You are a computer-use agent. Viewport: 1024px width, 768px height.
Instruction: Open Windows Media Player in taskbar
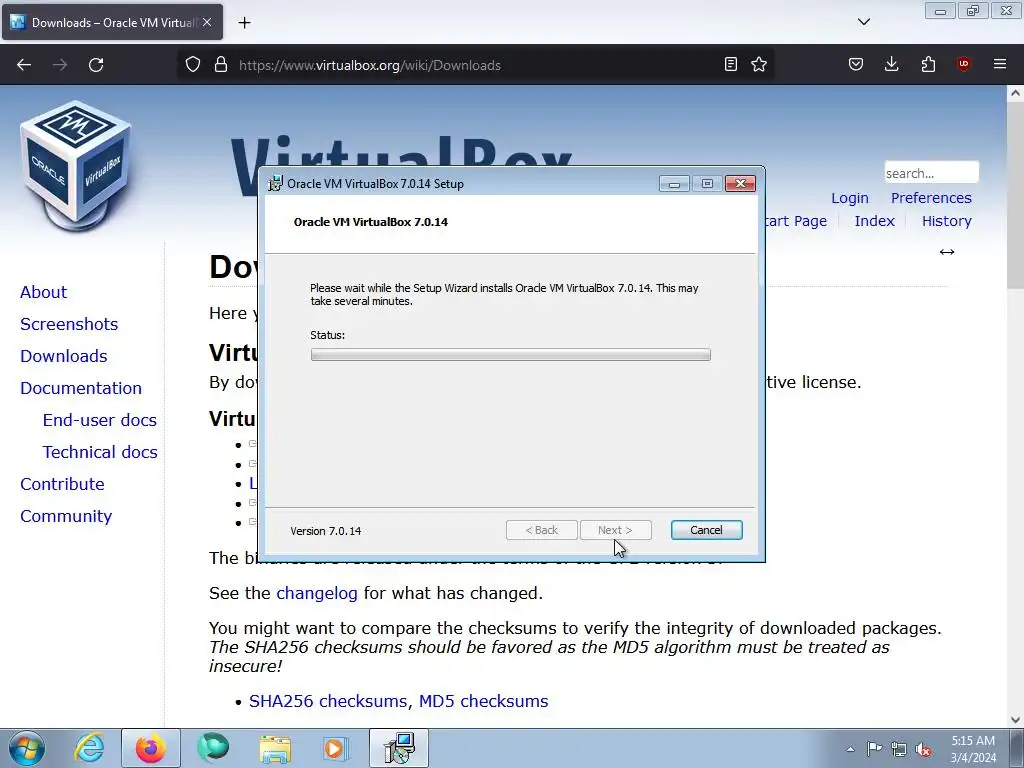336,748
